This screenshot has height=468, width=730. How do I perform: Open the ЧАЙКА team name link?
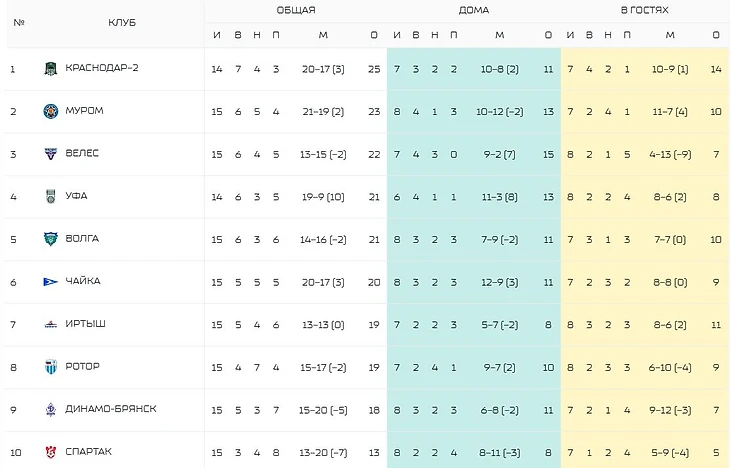[x=83, y=281]
